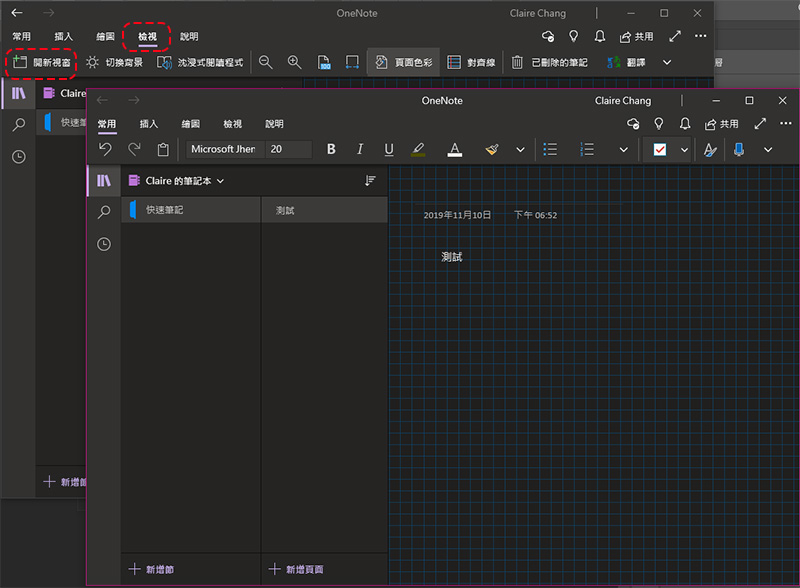Click search icon in back window sidebar
This screenshot has width=800, height=588.
[x=19, y=125]
